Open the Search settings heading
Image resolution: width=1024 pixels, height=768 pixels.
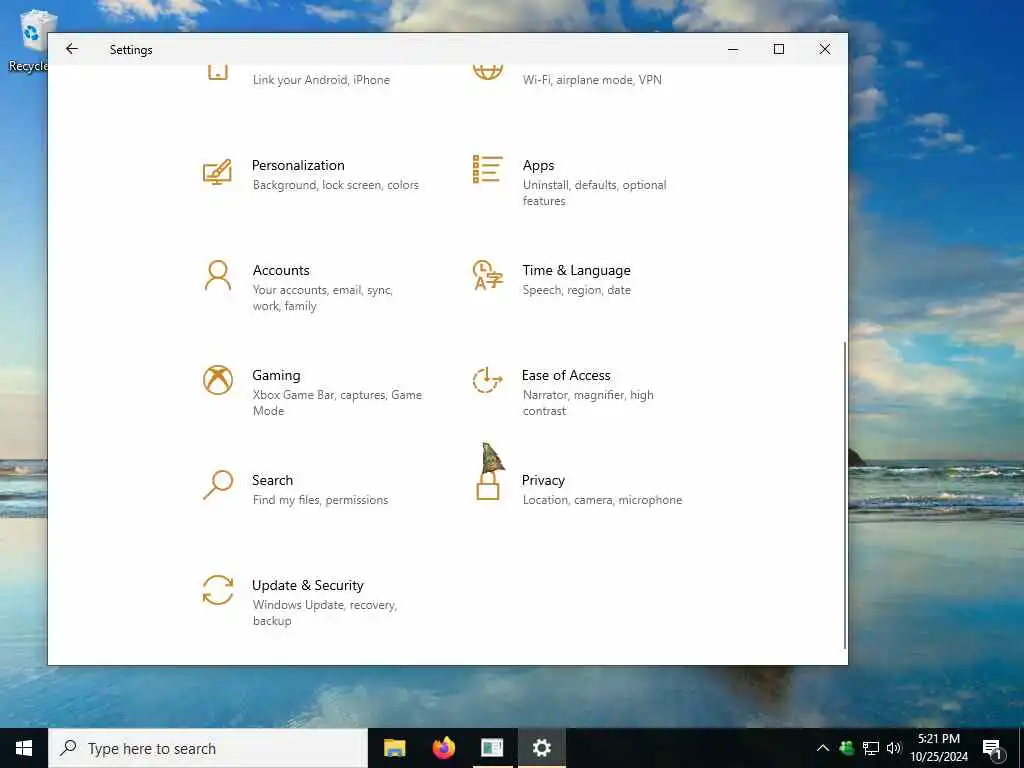(272, 480)
